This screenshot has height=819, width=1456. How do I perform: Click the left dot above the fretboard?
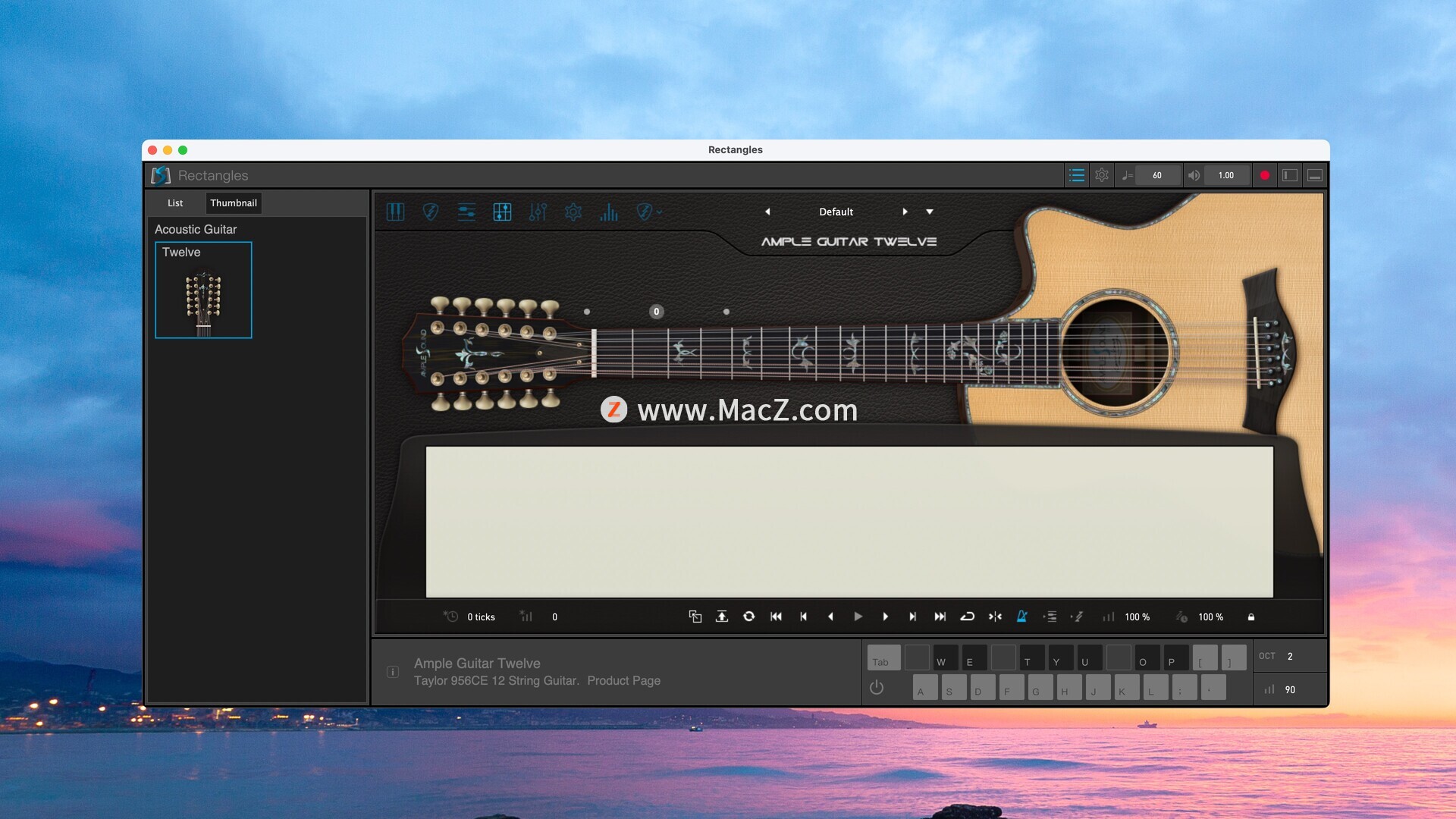(x=587, y=312)
